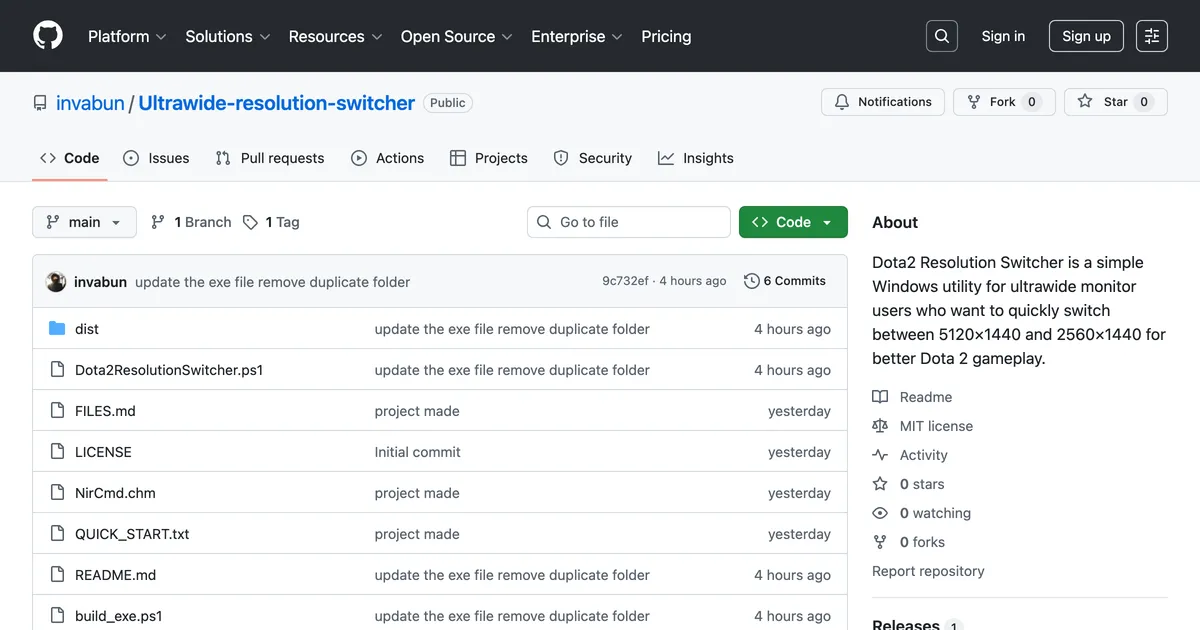The image size is (1200, 630).
Task: Star the repository using the star icon
Action: click(1084, 101)
